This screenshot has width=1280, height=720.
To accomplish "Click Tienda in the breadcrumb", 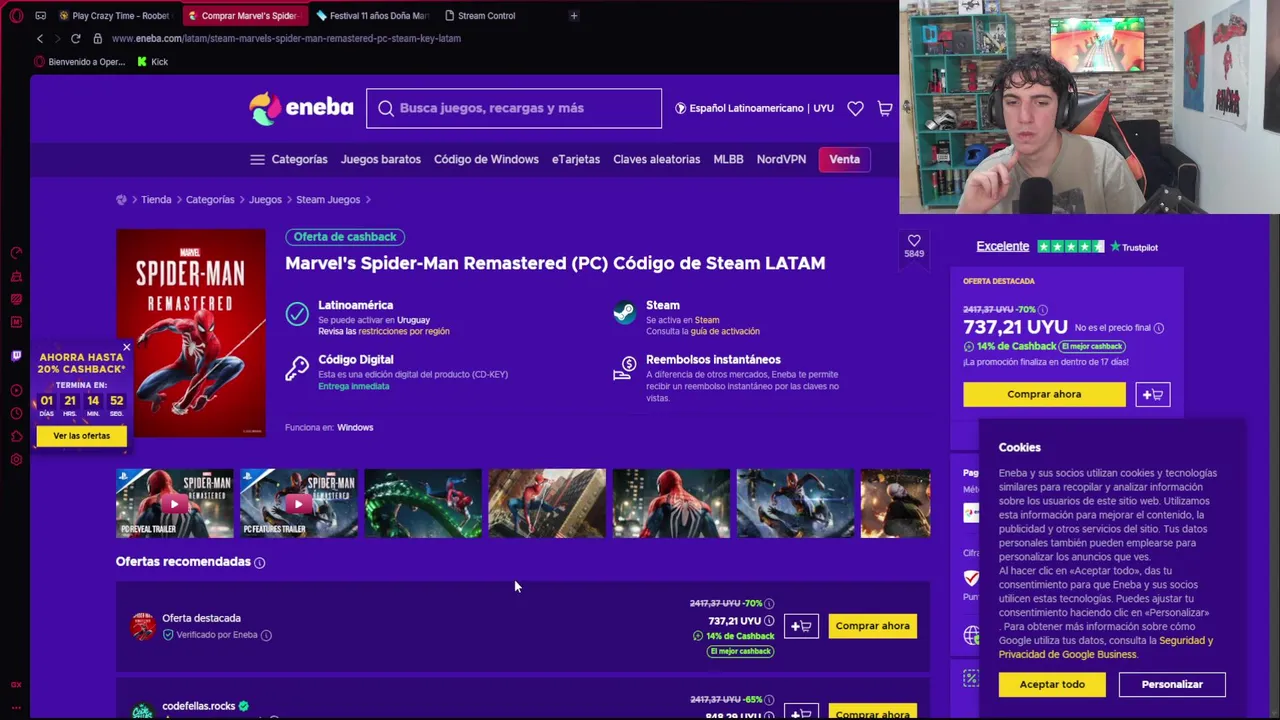I will 156,200.
